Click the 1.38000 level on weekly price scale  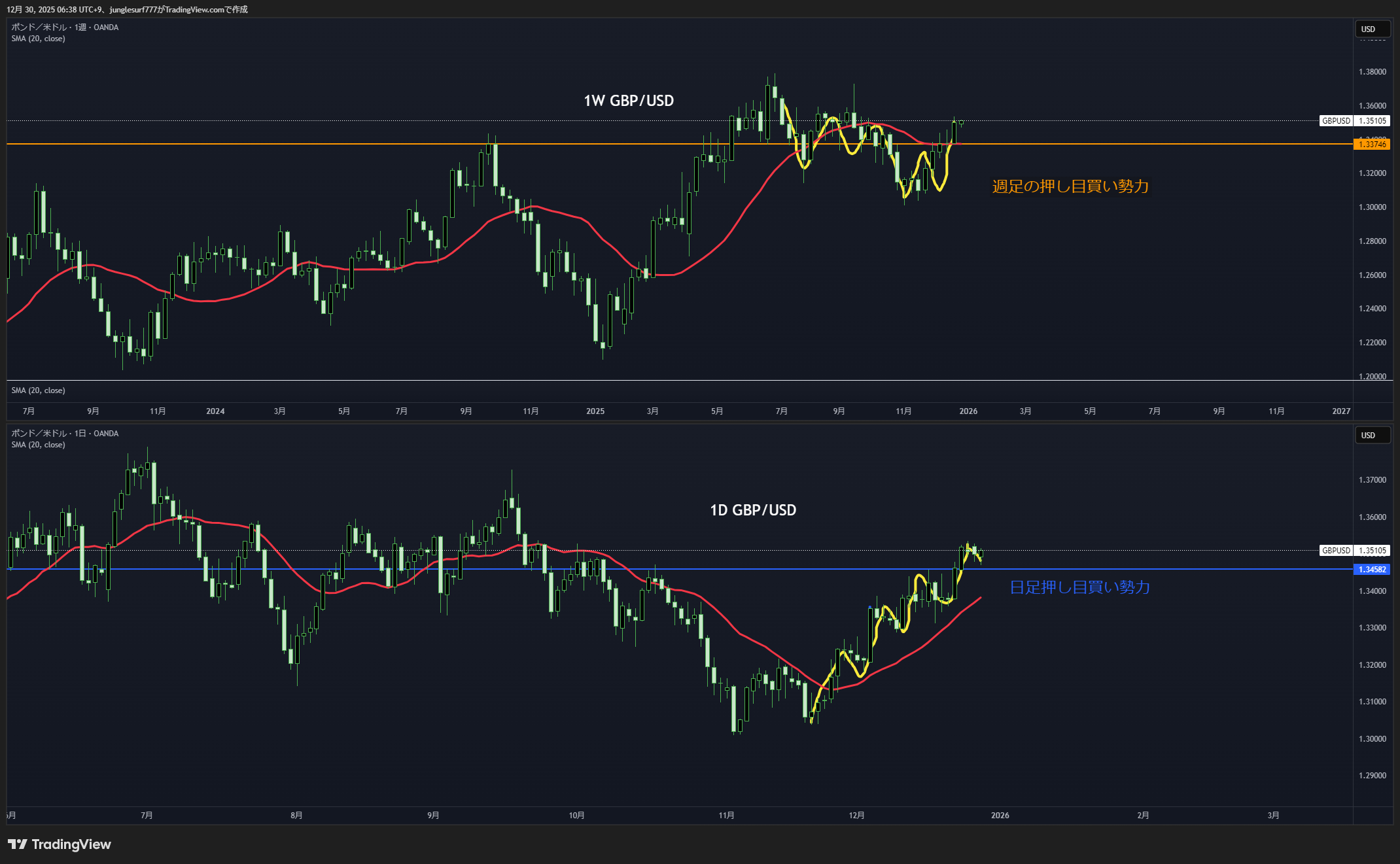1372,72
